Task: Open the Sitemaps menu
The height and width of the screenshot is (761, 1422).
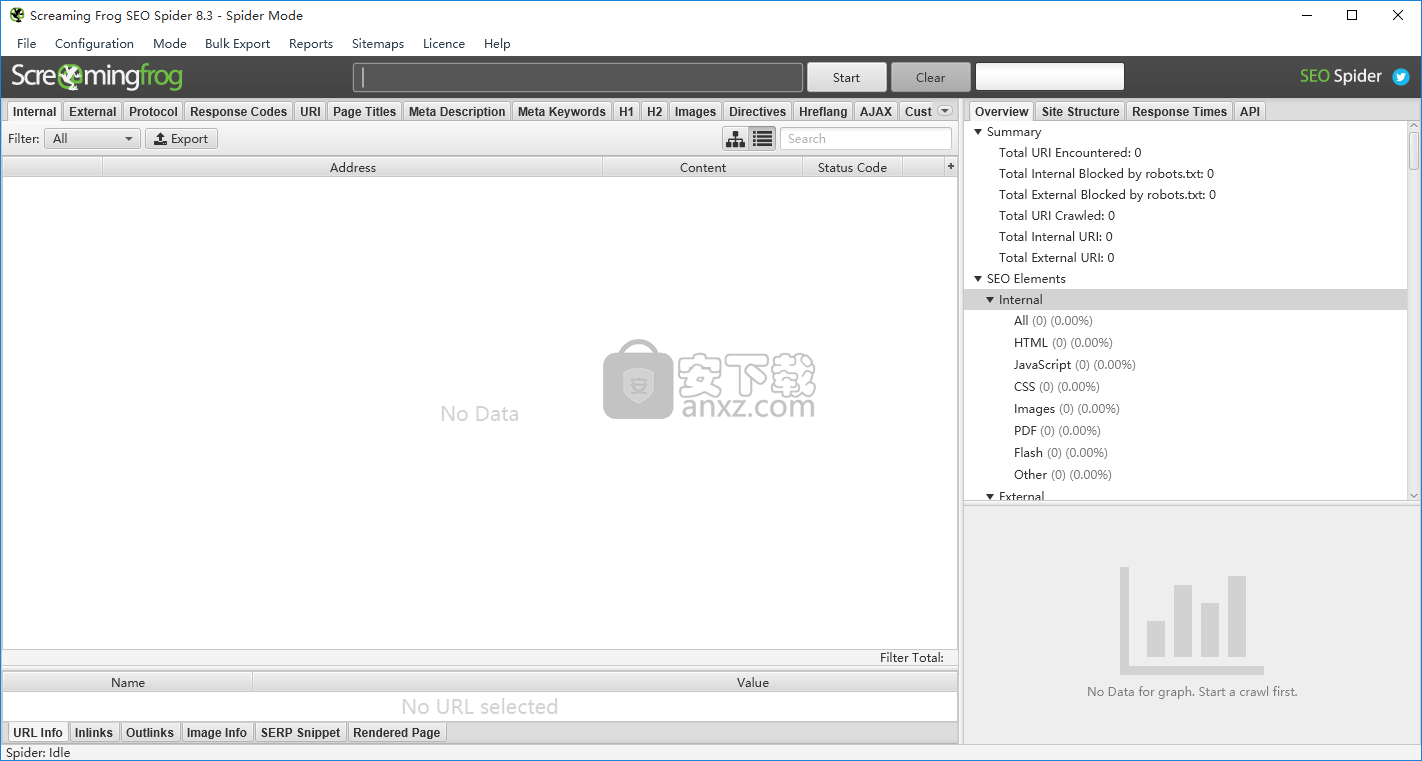Action: click(x=378, y=44)
